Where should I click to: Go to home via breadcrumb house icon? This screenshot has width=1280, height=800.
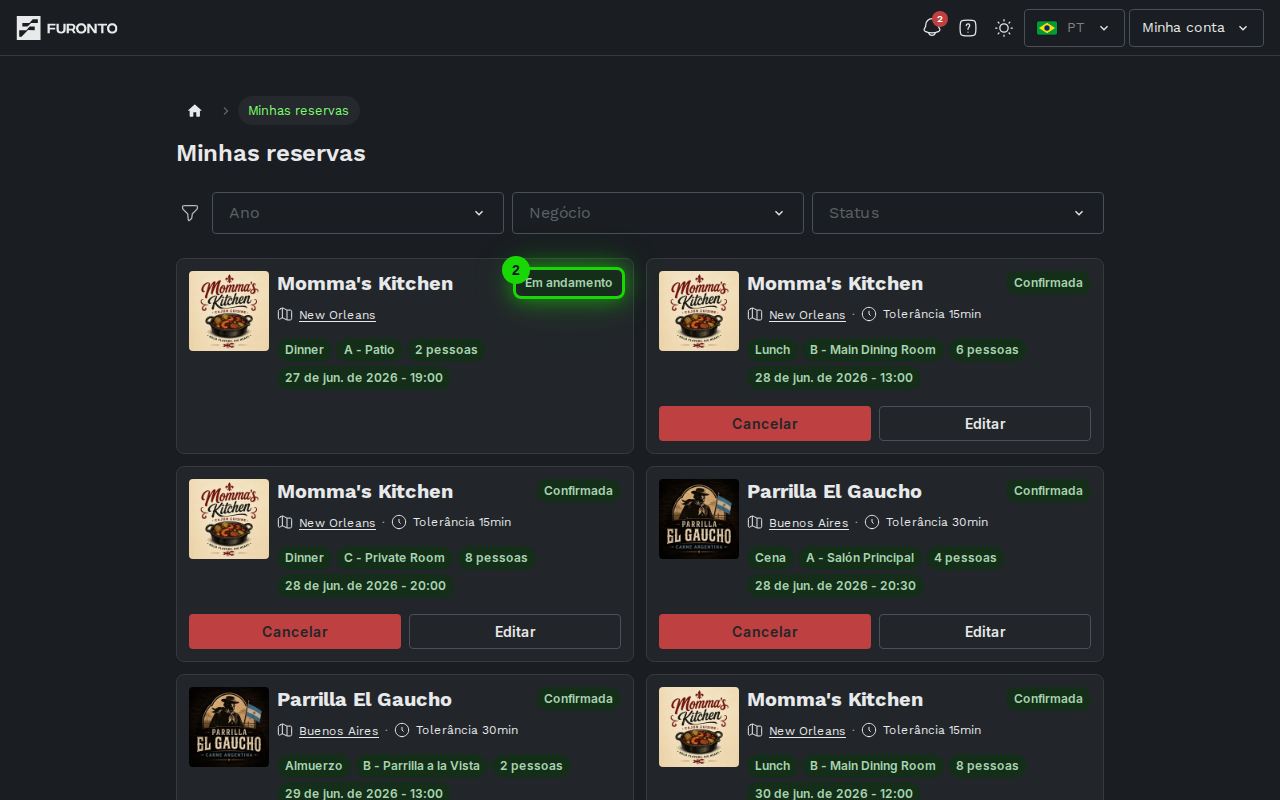pos(195,111)
